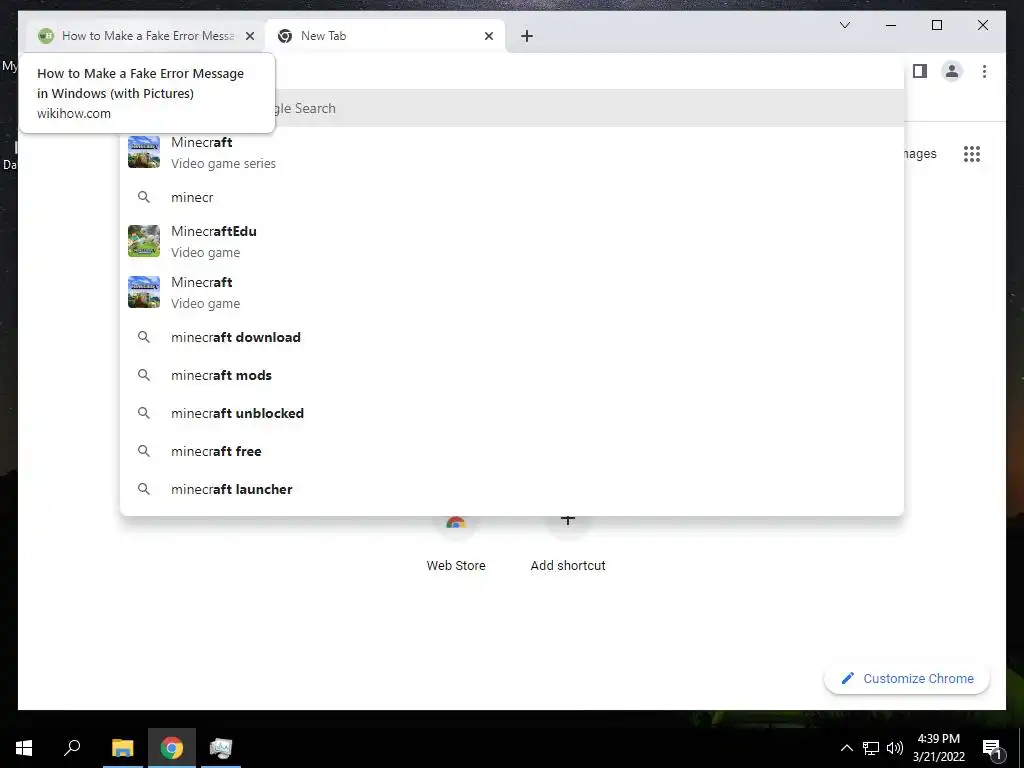Select Minecraft Video game series suggestion
Image resolution: width=1024 pixels, height=768 pixels.
(512, 152)
